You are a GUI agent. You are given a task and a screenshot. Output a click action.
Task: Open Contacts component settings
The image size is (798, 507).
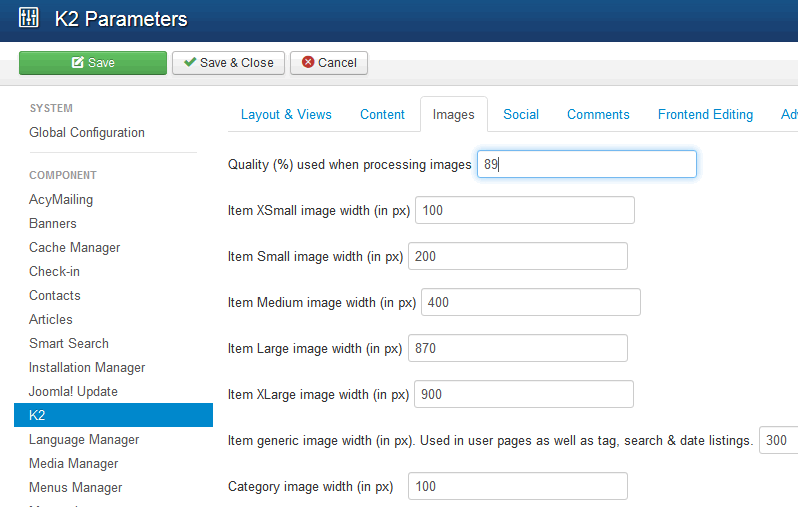55,295
